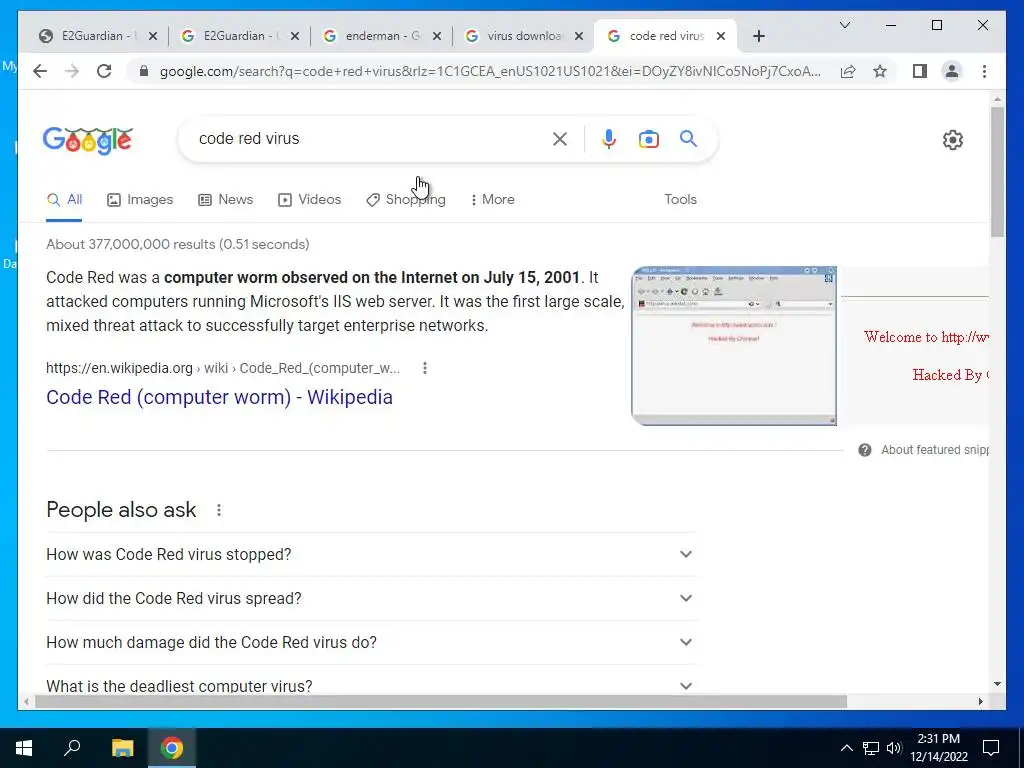This screenshot has width=1024, height=768.
Task: Click the About featured snippets help icon
Action: pos(865,450)
